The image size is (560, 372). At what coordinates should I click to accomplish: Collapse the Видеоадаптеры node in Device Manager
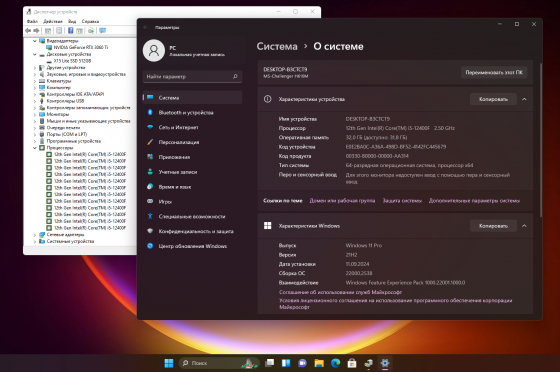click(35, 41)
